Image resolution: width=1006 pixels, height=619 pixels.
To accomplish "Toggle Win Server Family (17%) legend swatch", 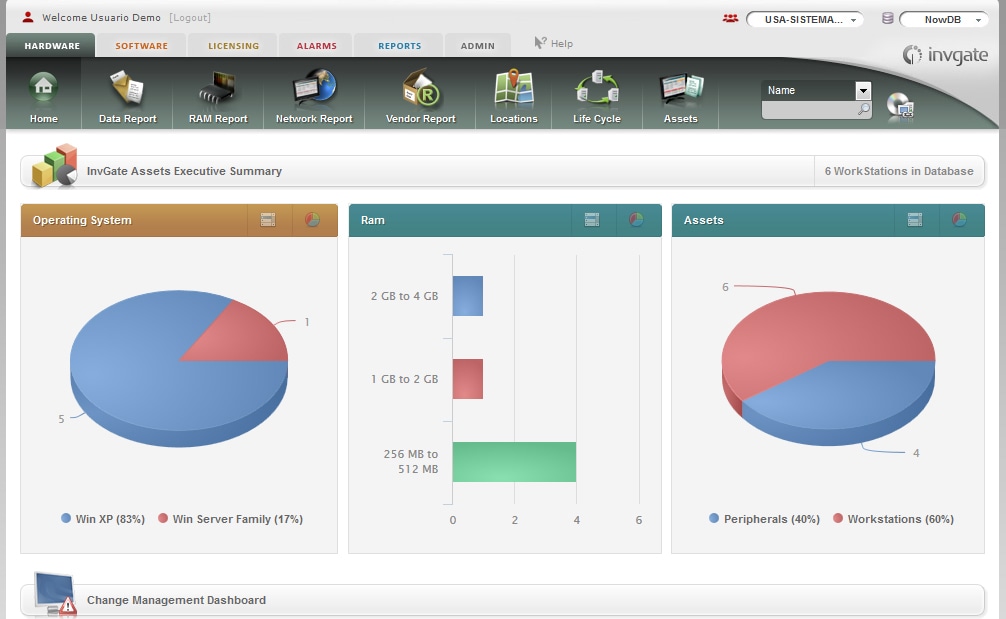I will click(163, 518).
